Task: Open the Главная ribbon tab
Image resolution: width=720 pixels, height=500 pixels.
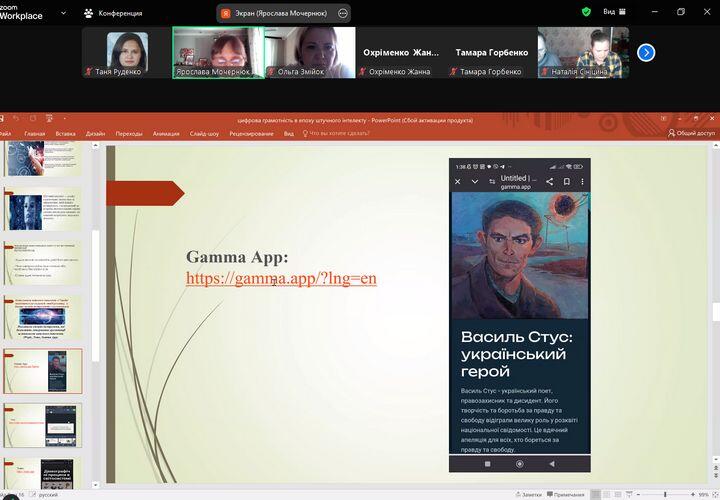Action: (x=34, y=134)
